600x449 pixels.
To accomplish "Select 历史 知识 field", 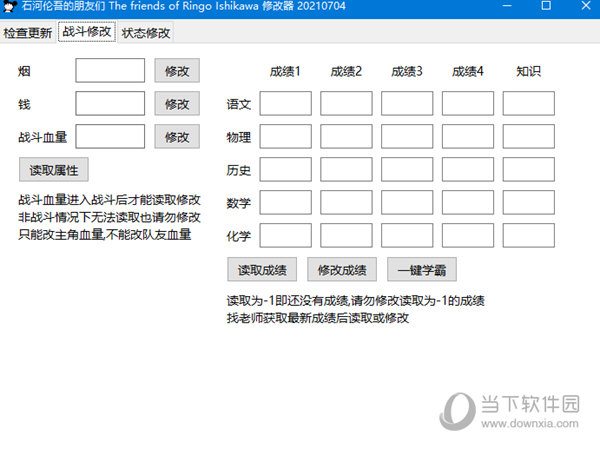I will pyautogui.click(x=529, y=169).
